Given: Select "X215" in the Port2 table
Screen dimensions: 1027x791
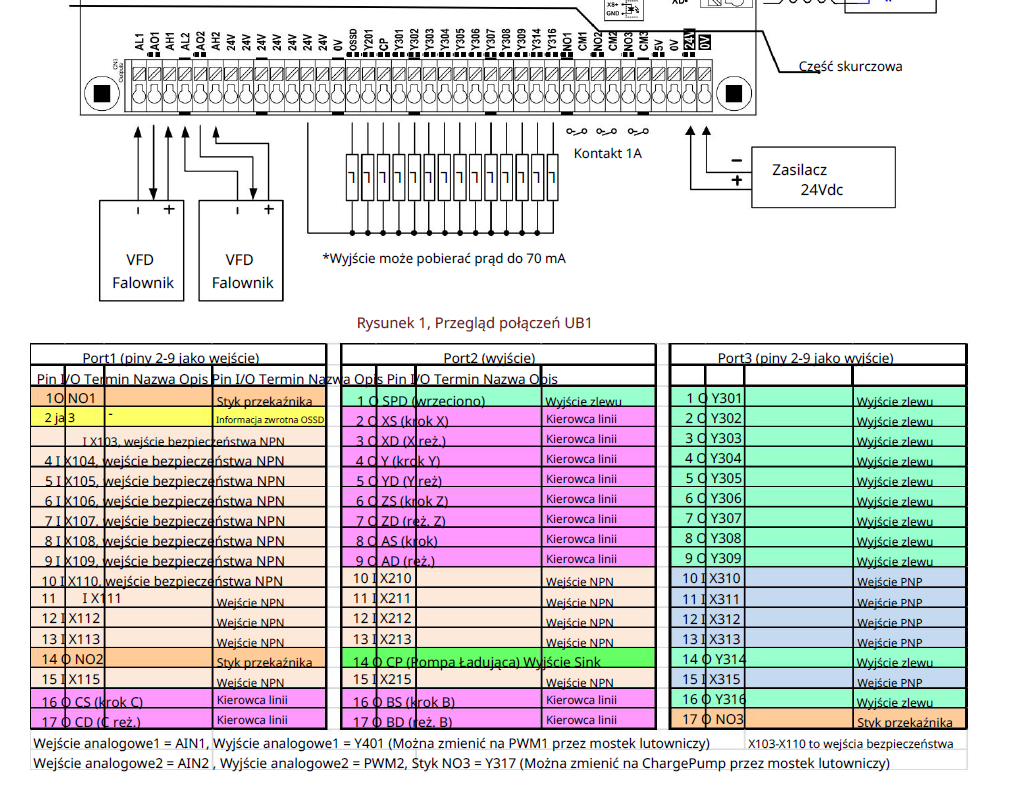Looking at the screenshot, I should point(396,679).
